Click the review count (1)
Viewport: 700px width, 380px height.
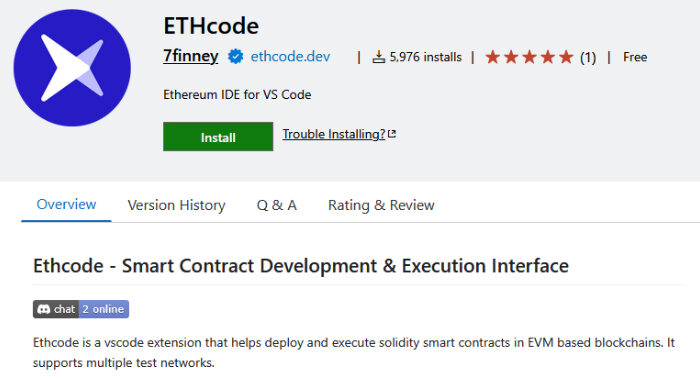(588, 57)
